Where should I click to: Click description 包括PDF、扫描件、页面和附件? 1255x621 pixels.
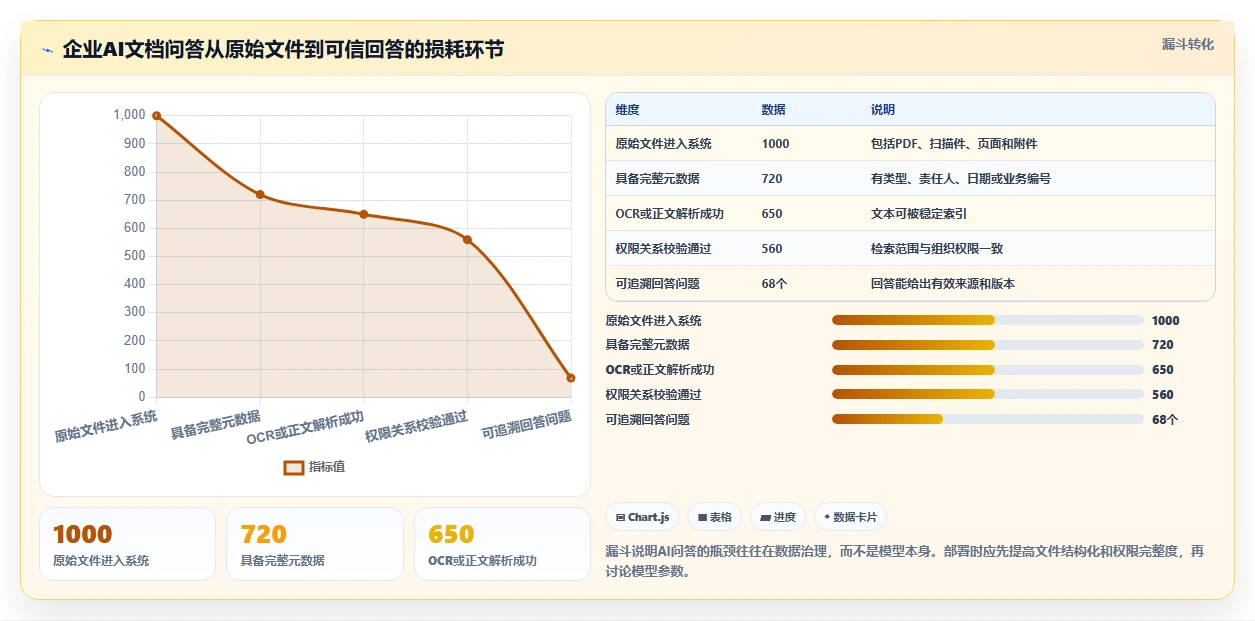point(954,144)
